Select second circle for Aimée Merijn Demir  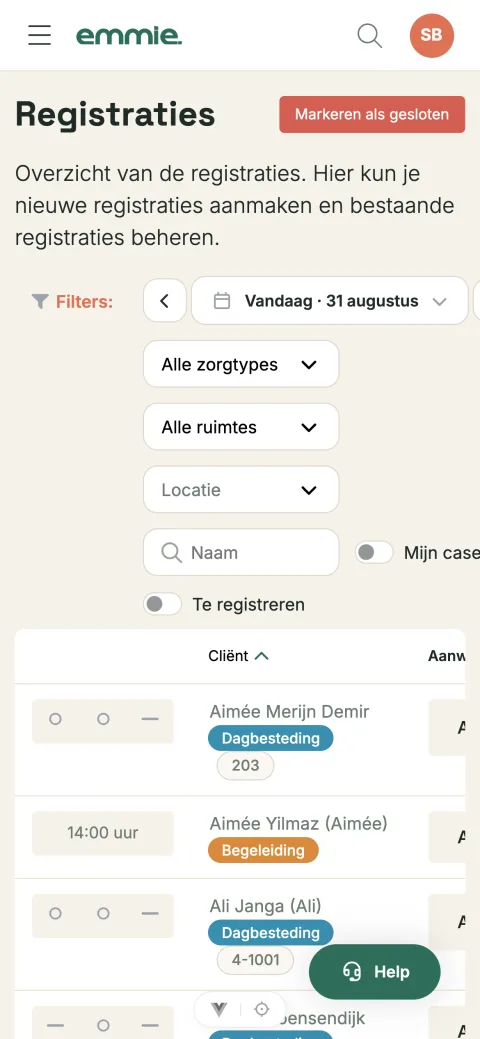[x=103, y=719]
